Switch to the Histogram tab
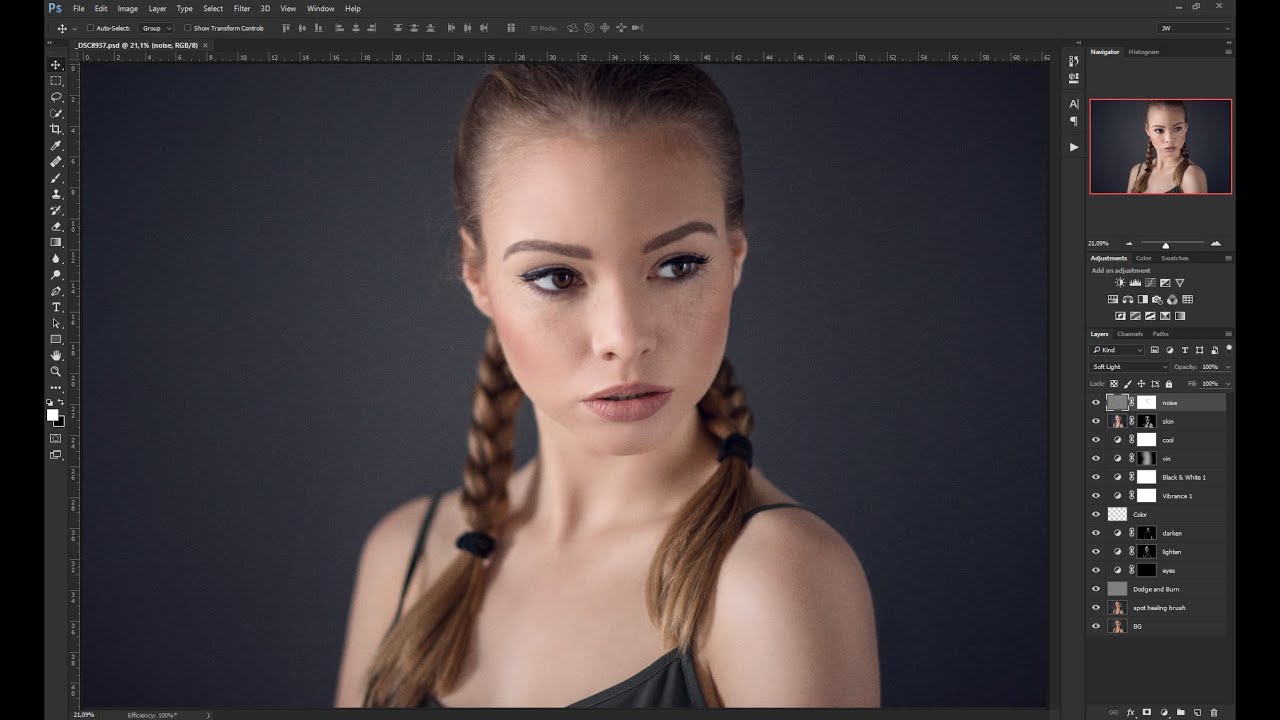1280x720 pixels. (1144, 52)
